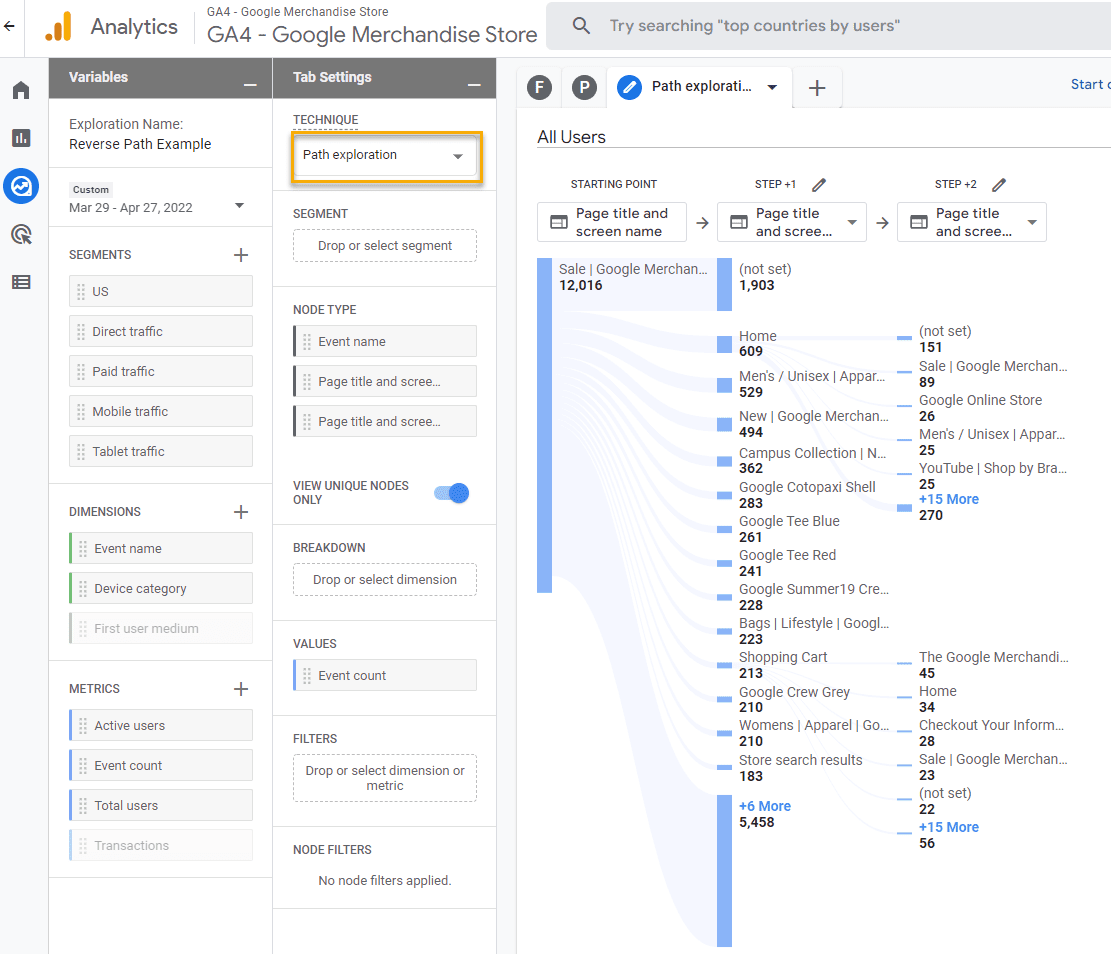Open the Explore icon in sidebar
Viewport: 1111px width, 954px height.
pos(21,186)
